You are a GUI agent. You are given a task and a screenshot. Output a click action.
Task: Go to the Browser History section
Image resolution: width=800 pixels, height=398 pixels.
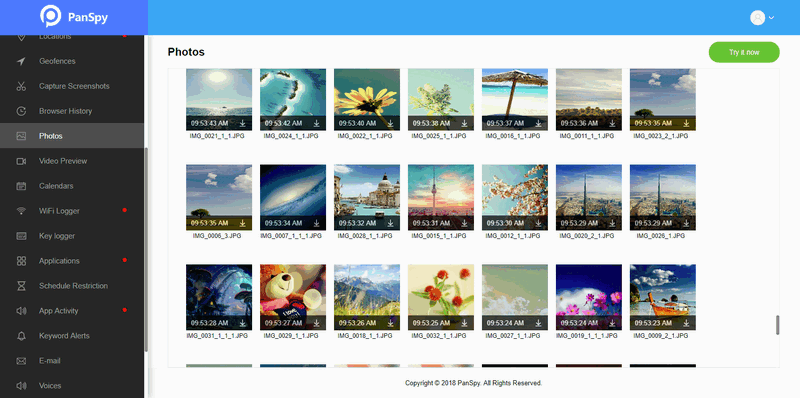pyautogui.click(x=72, y=111)
